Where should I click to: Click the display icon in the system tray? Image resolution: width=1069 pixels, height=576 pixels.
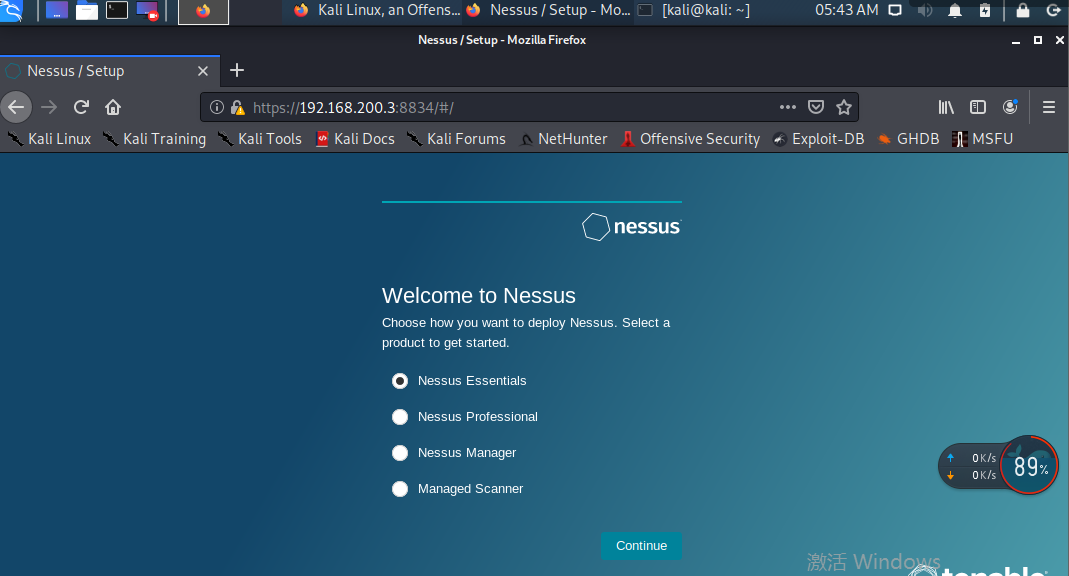pyautogui.click(x=895, y=10)
